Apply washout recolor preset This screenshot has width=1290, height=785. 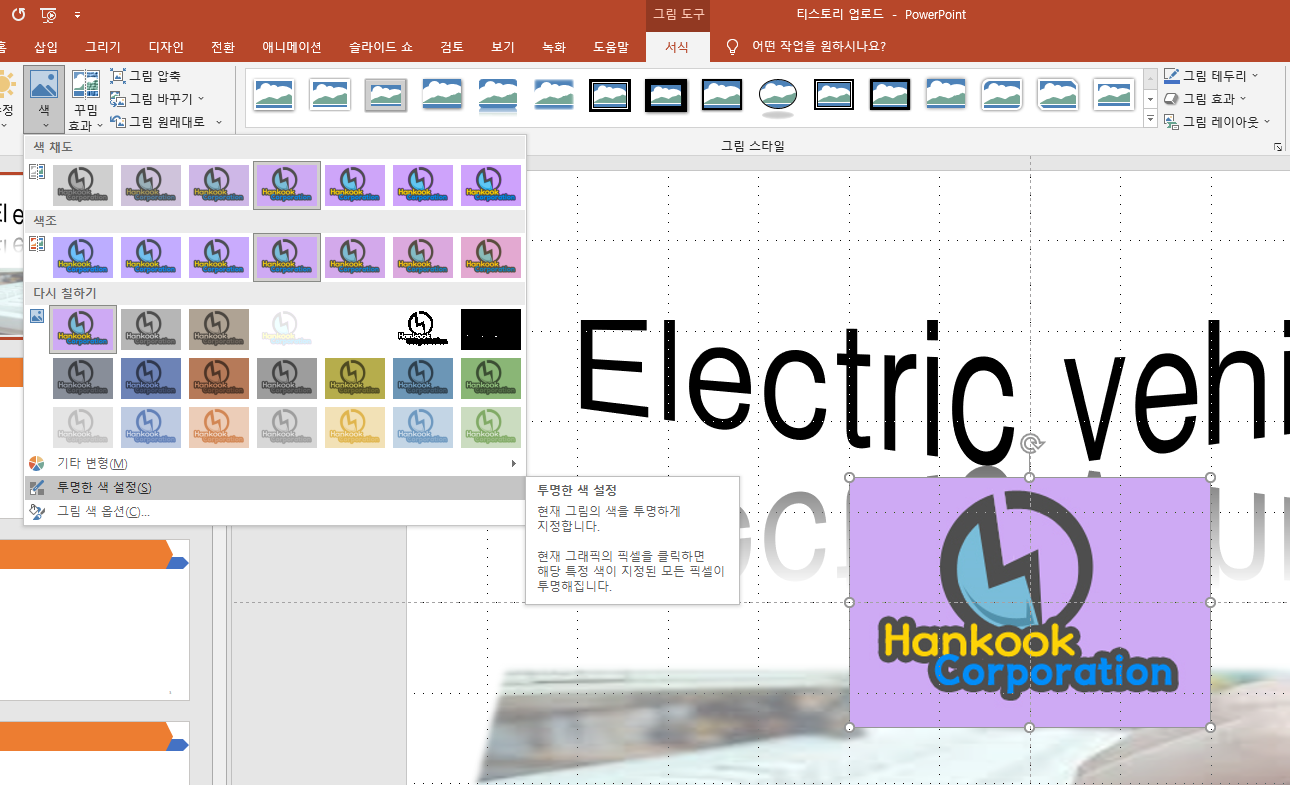tap(287, 329)
